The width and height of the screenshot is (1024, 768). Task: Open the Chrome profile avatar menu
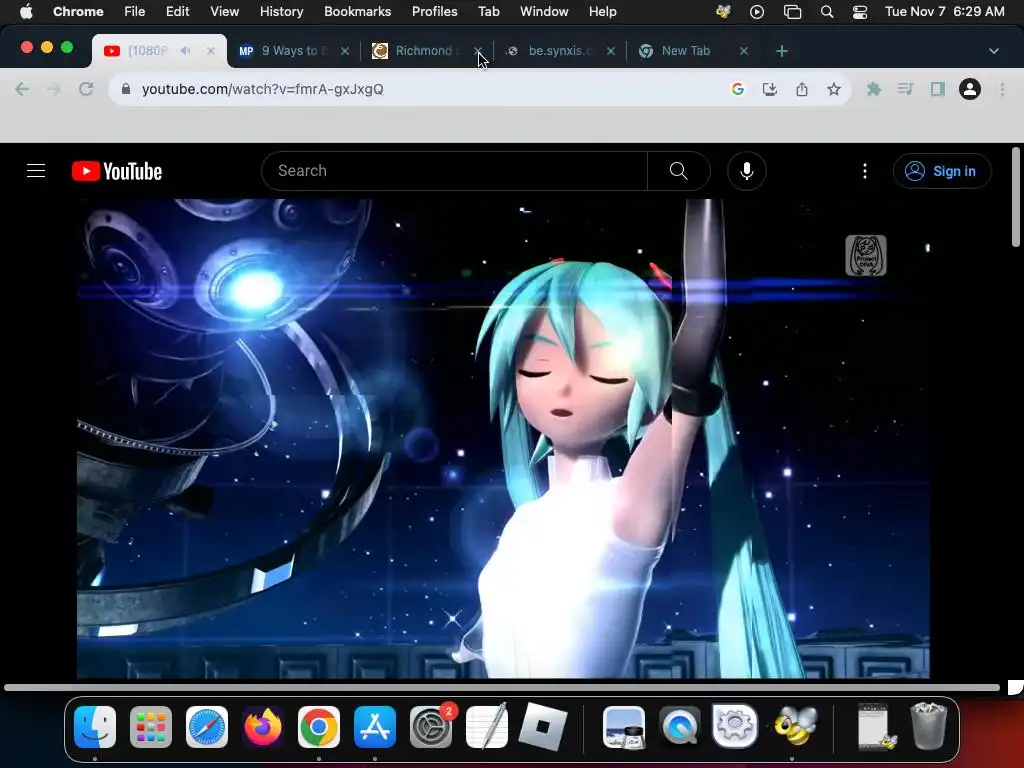click(x=970, y=89)
